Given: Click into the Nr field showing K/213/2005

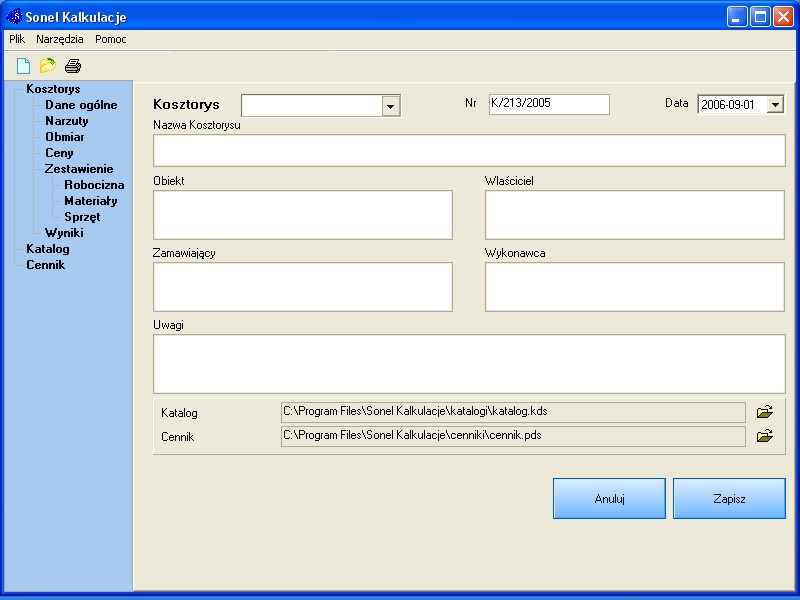Looking at the screenshot, I should pos(549,104).
